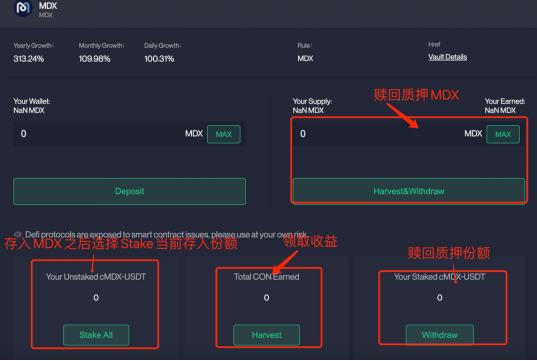Select the Yearly Growth value 313.24%
Viewport: 537px width, 361px height.
(29, 59)
